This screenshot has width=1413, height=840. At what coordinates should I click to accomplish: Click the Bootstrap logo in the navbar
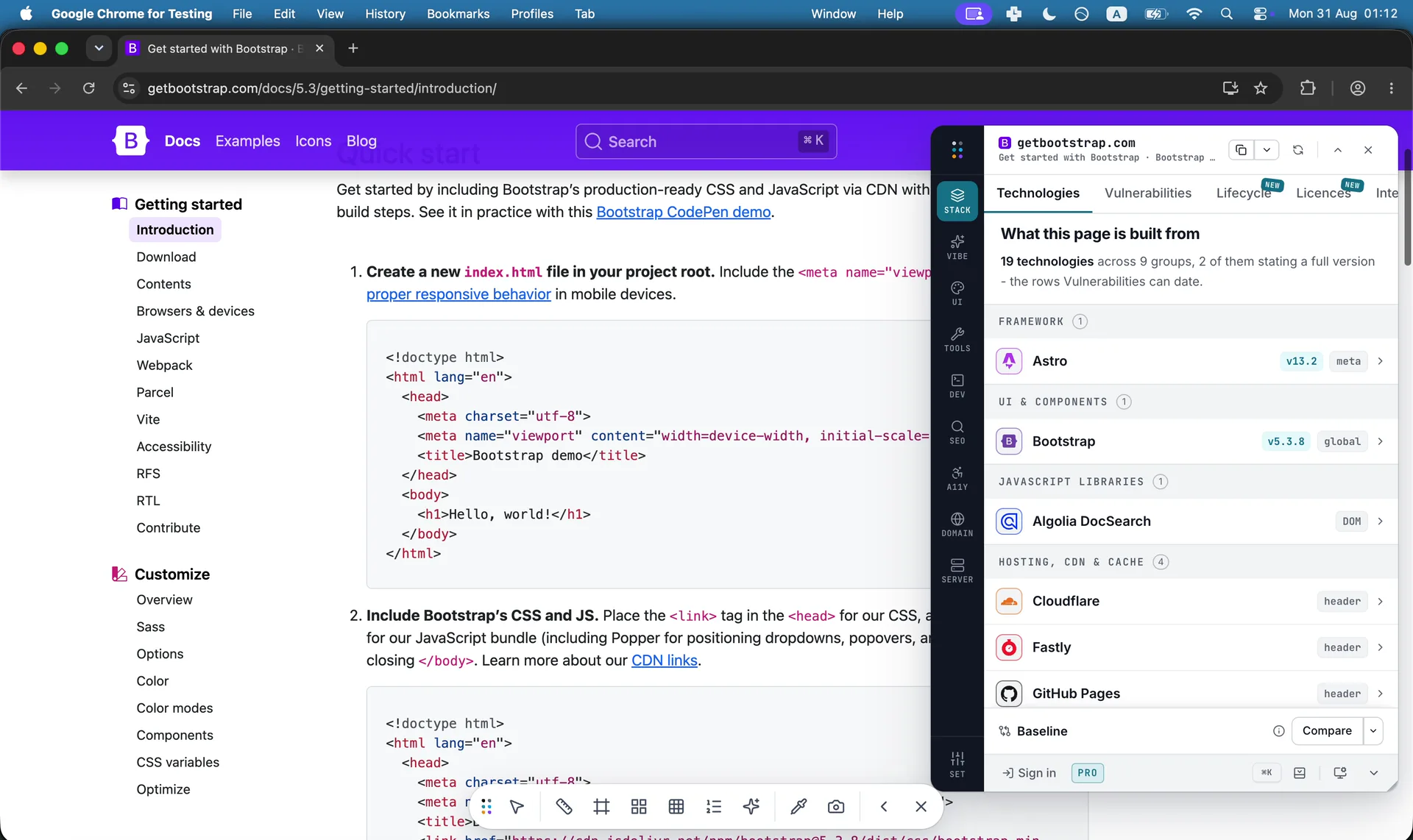(x=131, y=140)
